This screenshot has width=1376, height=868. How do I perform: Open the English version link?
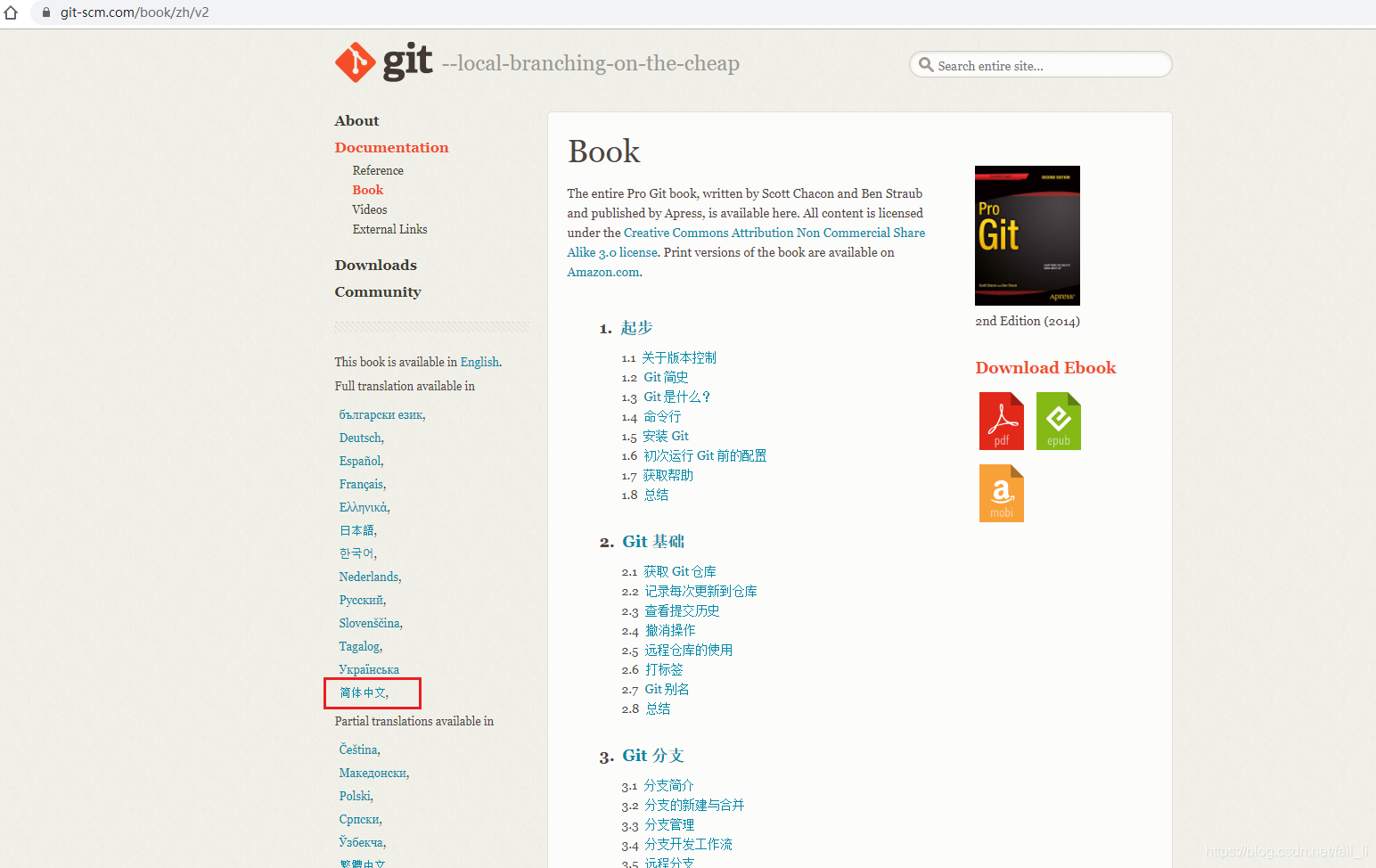tap(479, 362)
